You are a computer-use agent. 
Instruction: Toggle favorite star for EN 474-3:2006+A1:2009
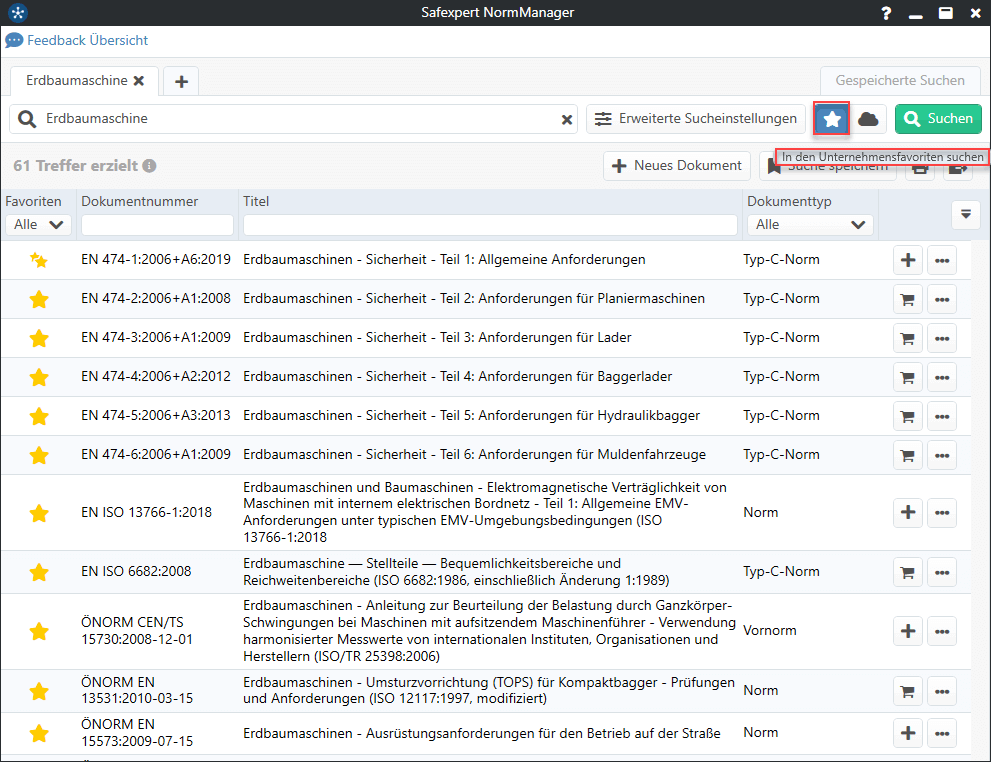click(39, 338)
